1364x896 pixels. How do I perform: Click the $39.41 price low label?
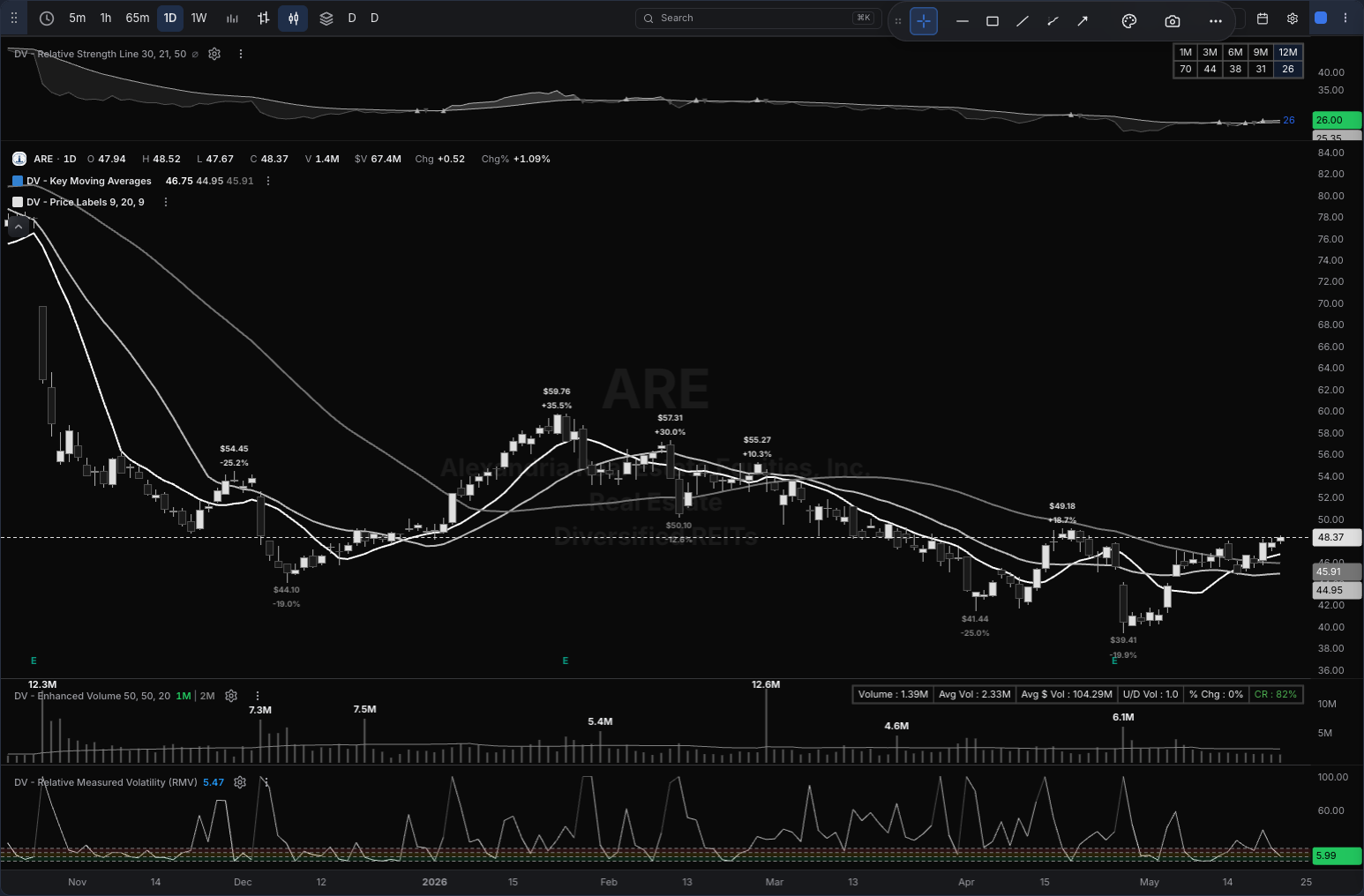tap(1123, 640)
